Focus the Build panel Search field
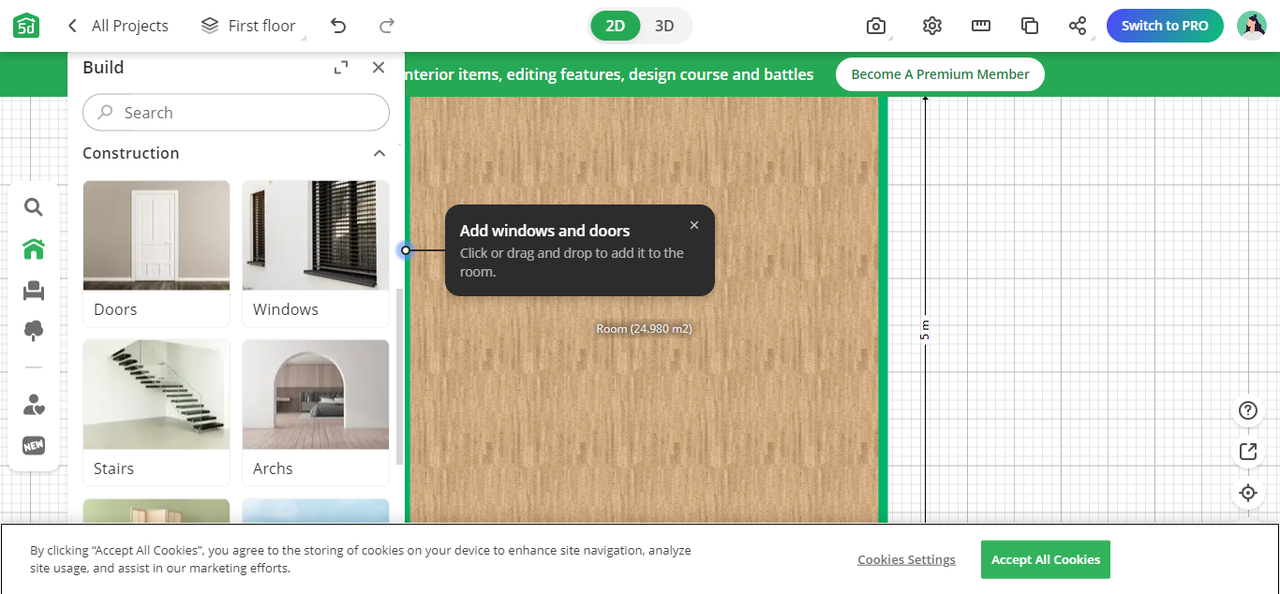This screenshot has height=594, width=1280. pyautogui.click(x=236, y=113)
